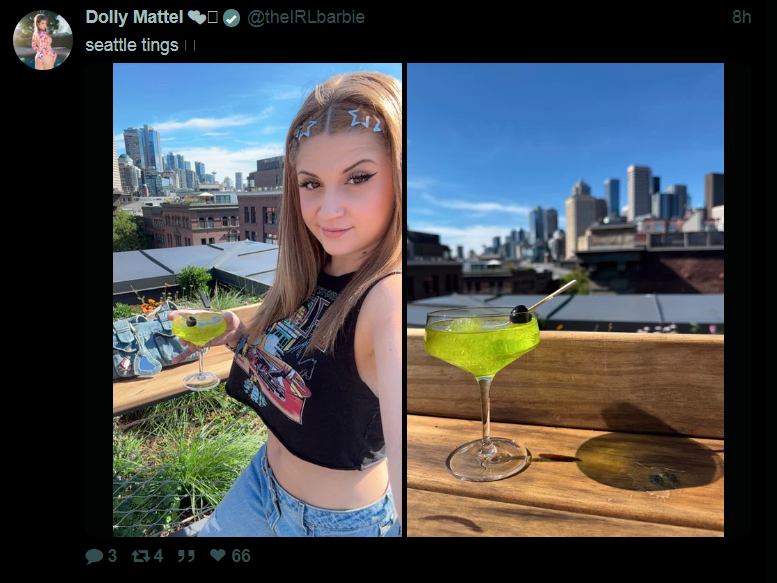The height and width of the screenshot is (583, 777).
Task: Click the missing emoji box after the name
Action: pyautogui.click(x=213, y=18)
